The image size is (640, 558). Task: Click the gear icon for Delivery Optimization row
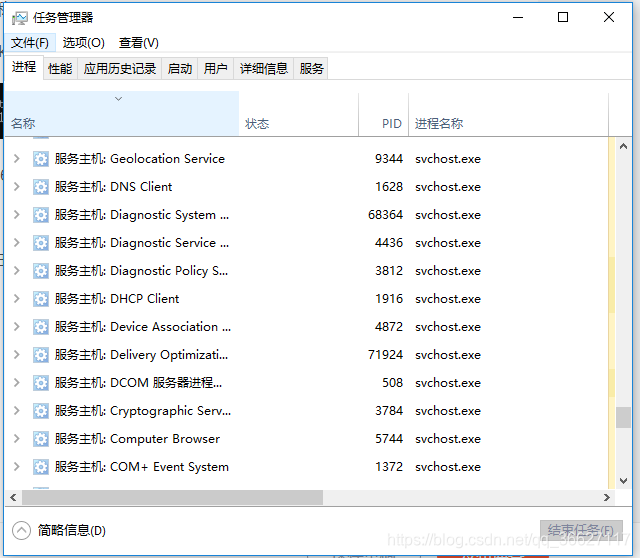coord(40,355)
